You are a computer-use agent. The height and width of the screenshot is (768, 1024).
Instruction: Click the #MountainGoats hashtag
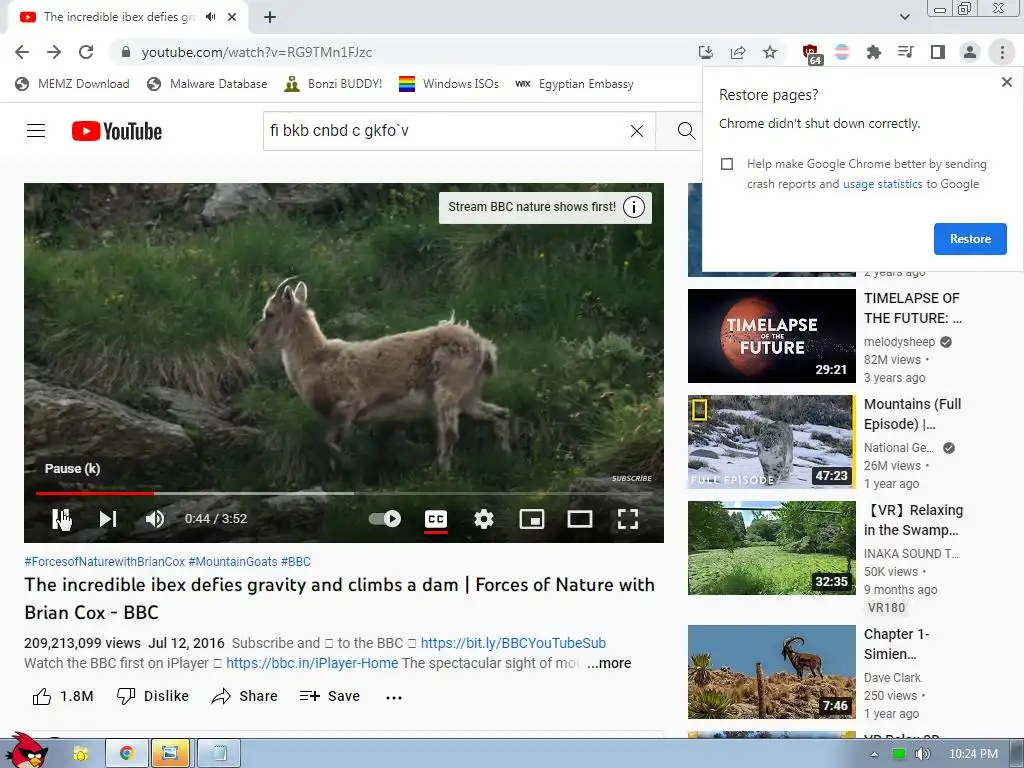tap(233, 562)
